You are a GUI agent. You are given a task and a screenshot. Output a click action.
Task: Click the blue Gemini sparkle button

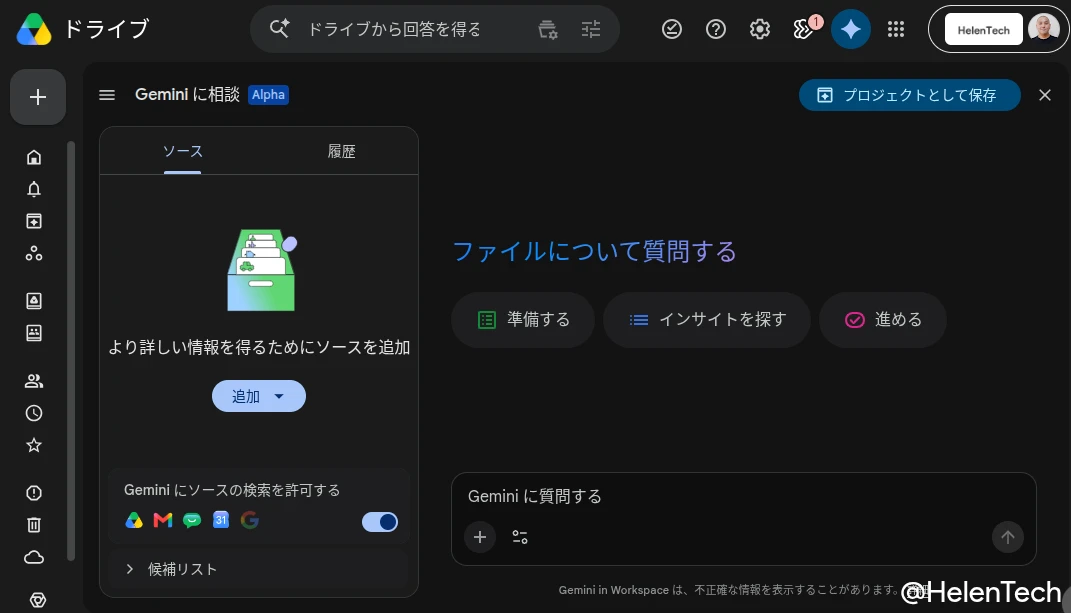(851, 29)
